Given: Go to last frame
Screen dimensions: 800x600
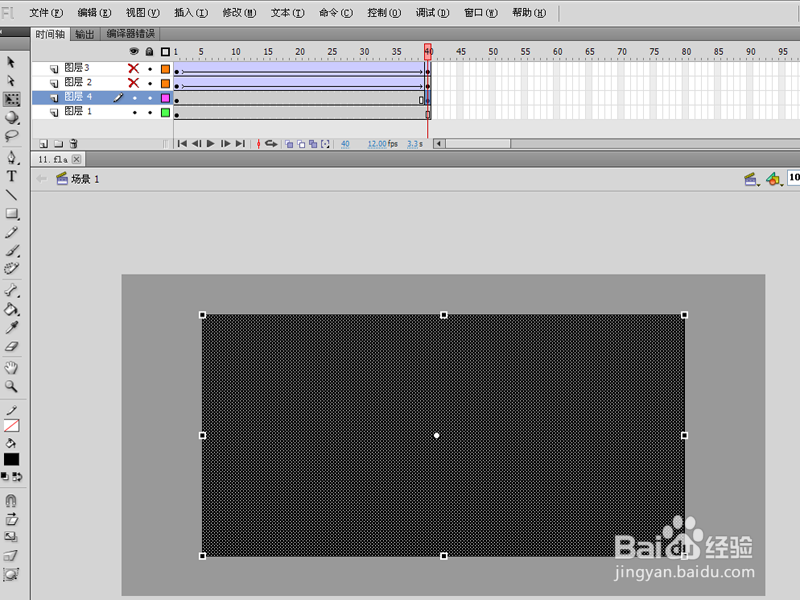Looking at the screenshot, I should [x=240, y=144].
